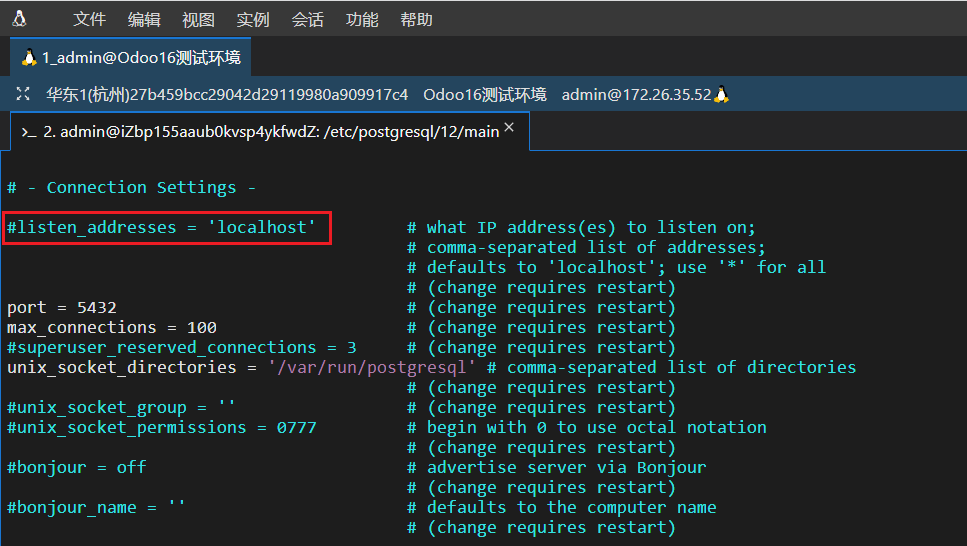
Task: Toggle fullscreen expand icon
Action: coord(23,94)
